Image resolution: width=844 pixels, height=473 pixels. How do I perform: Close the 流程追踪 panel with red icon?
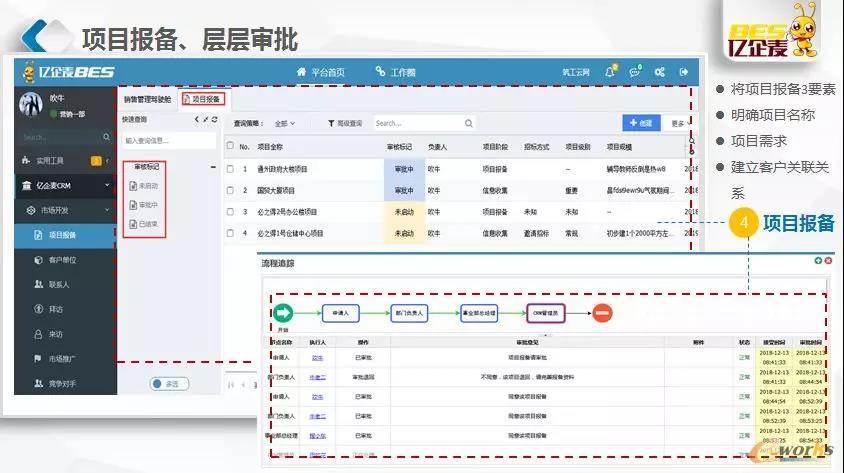click(828, 260)
